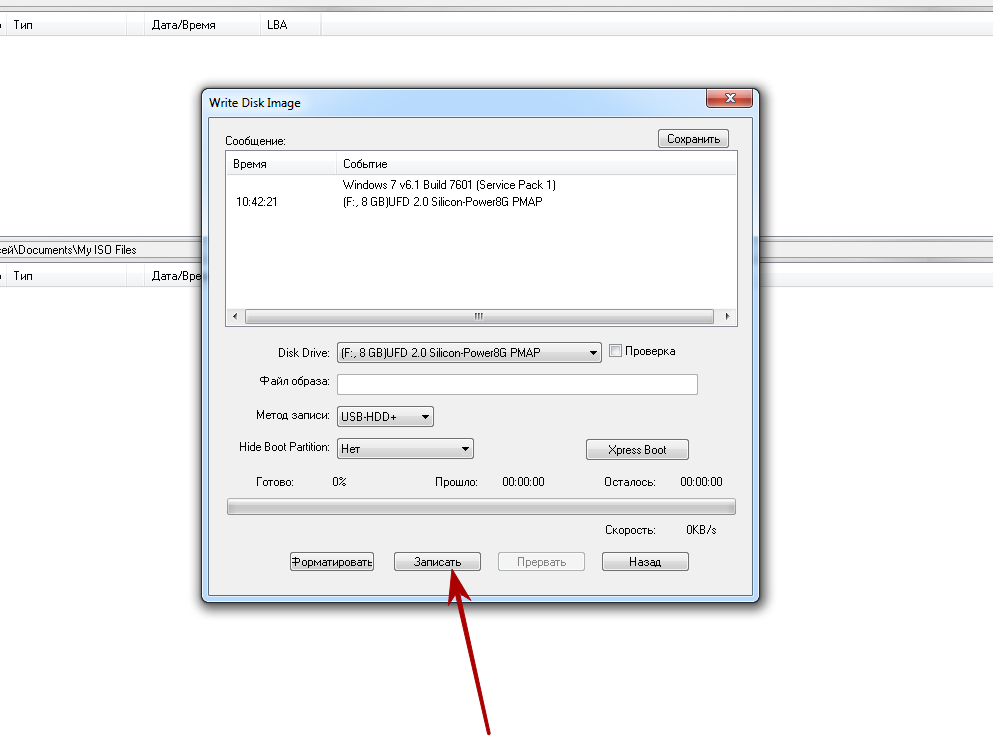Screen dimensions: 993x750
Task: Open the Hide Boot Partition dropdown
Action: point(405,449)
